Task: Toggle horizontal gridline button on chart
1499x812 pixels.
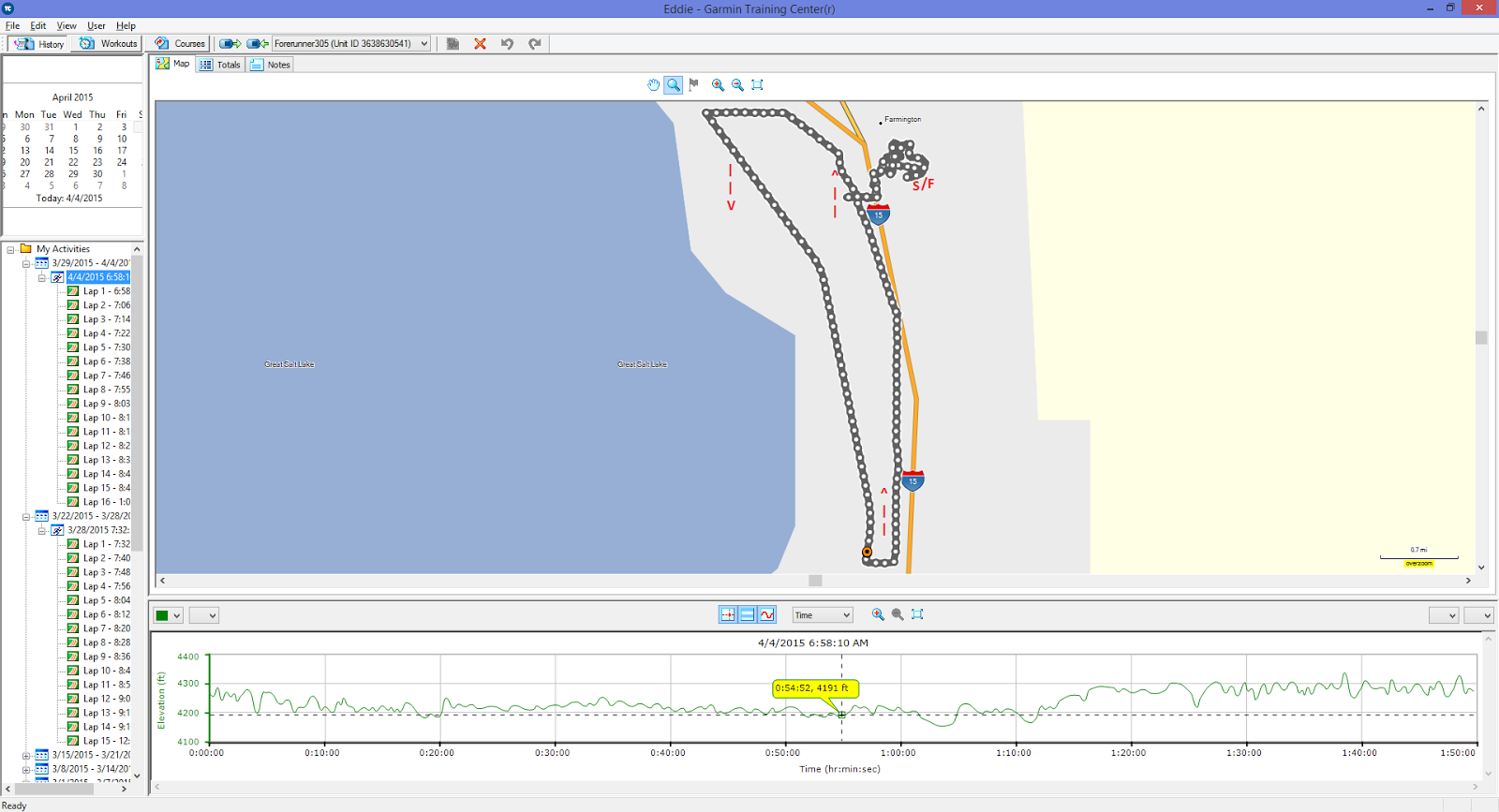Action: 748,614
